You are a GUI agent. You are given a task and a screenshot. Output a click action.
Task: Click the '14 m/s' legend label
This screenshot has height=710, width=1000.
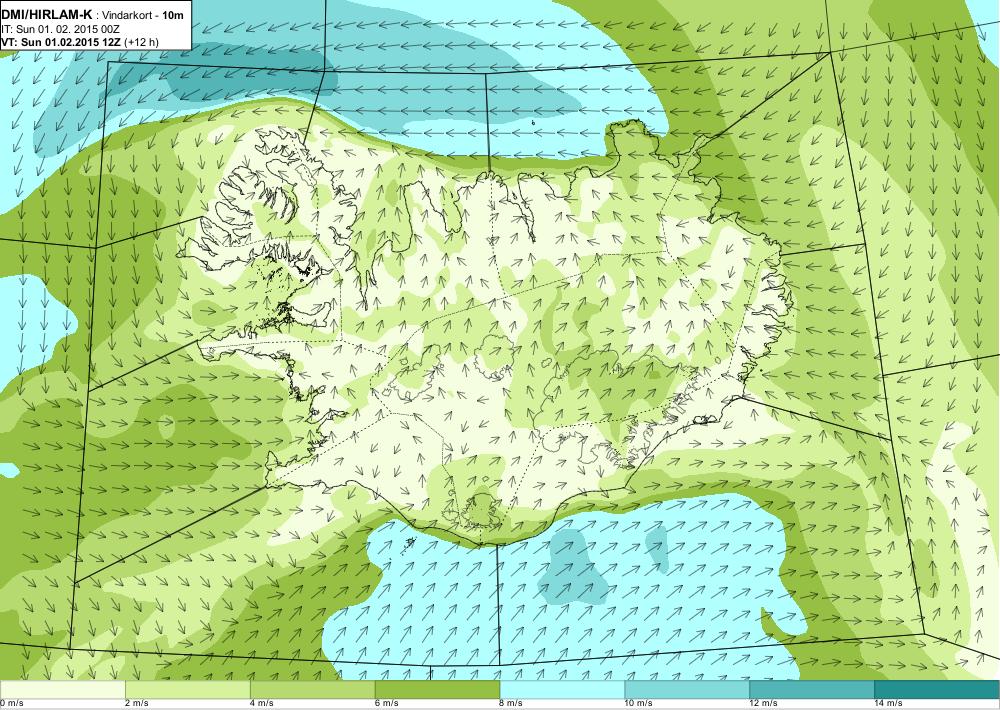(888, 704)
